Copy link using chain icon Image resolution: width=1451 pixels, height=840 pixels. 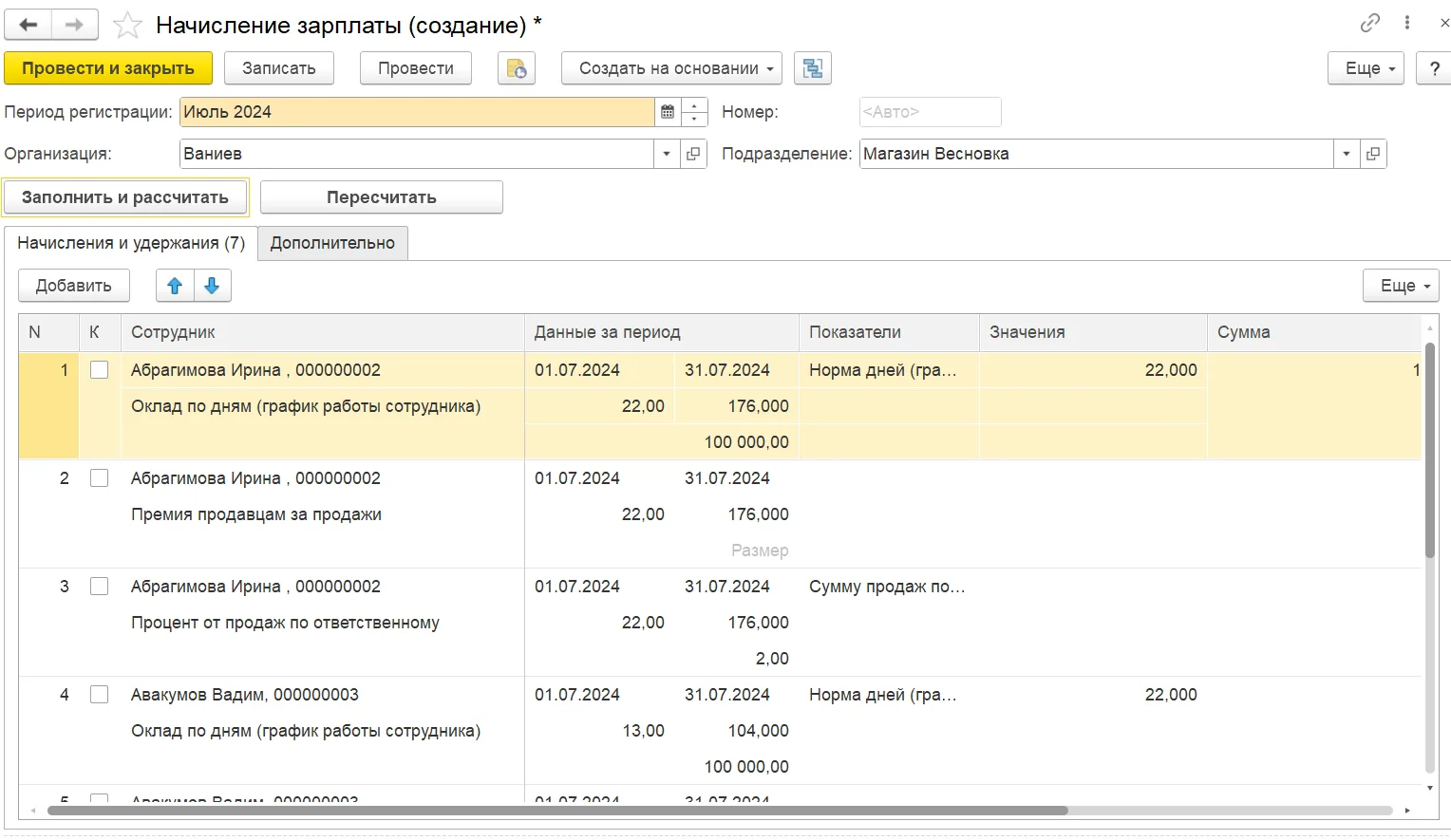[1369, 23]
